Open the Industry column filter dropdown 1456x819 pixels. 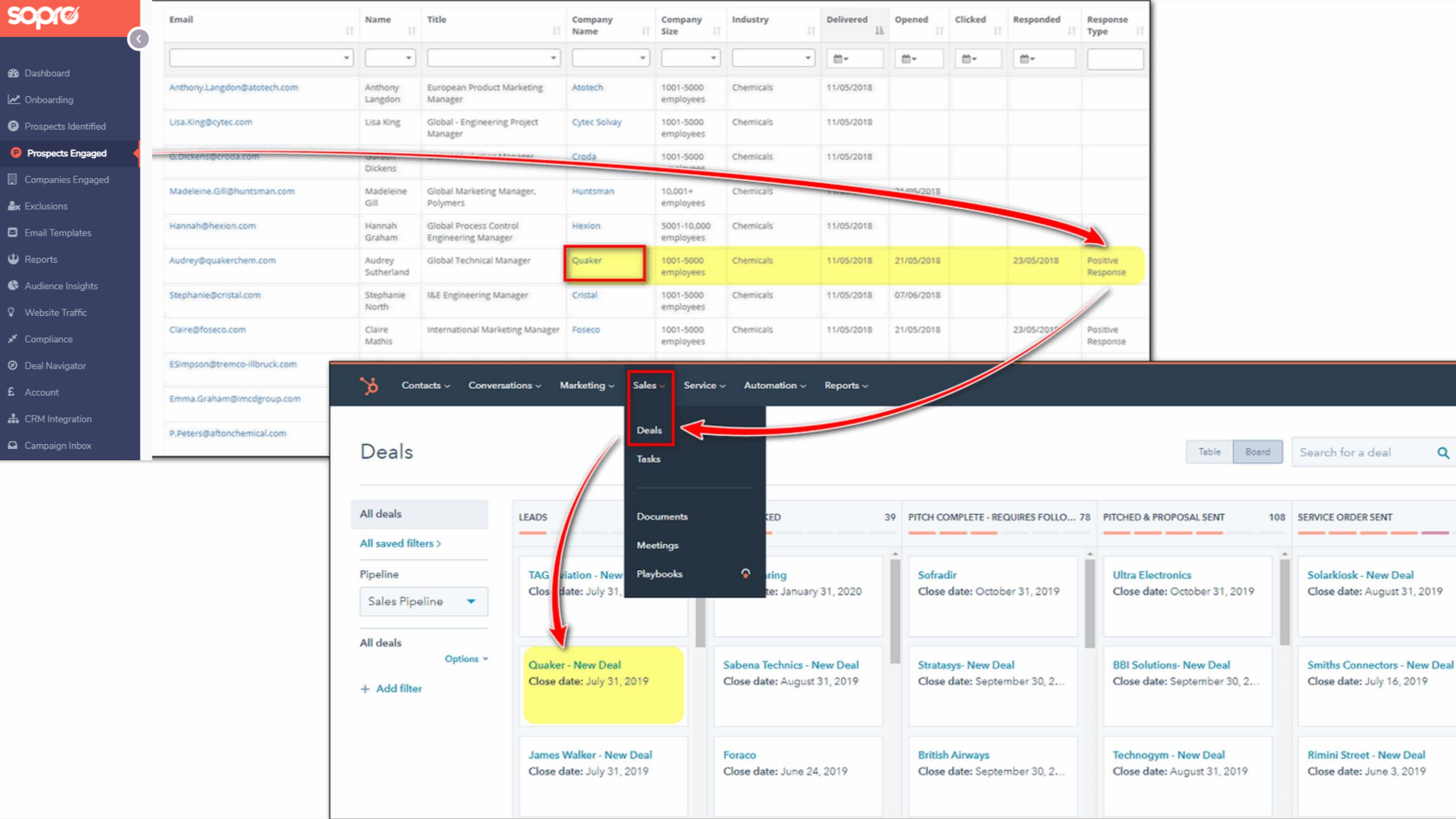pos(773,57)
